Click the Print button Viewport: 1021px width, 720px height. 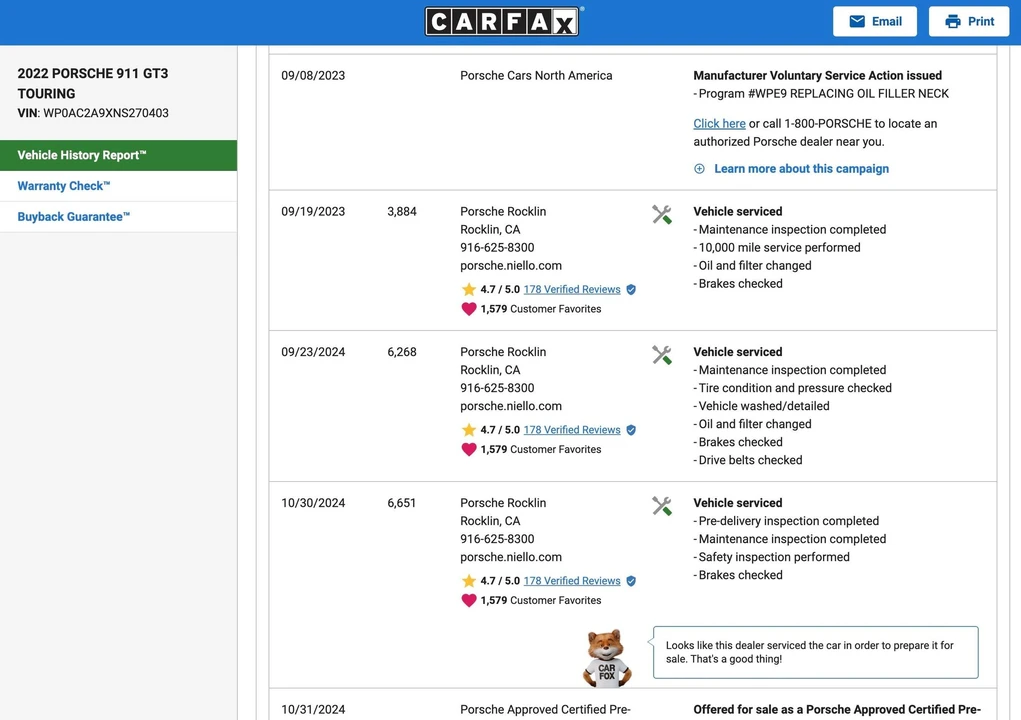969,21
